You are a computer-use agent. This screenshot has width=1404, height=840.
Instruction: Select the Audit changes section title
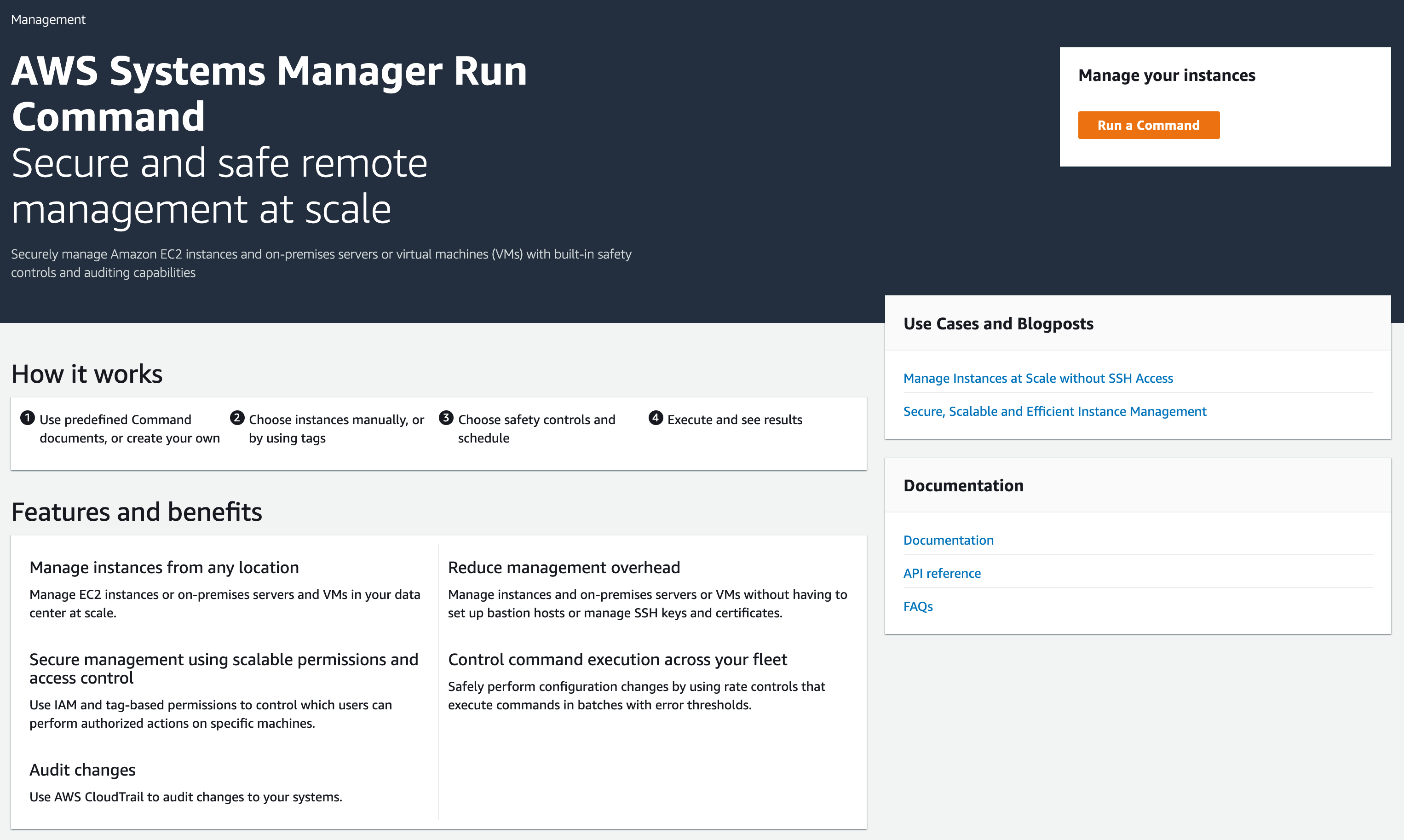[x=83, y=770]
